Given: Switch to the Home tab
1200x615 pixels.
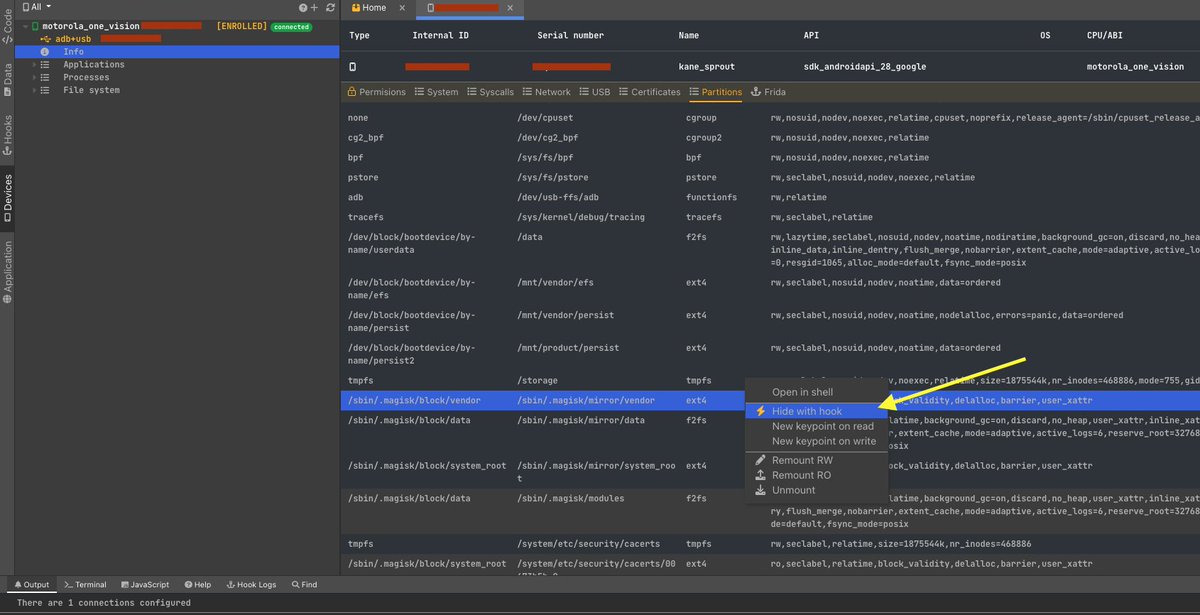Looking at the screenshot, I should click(369, 7).
